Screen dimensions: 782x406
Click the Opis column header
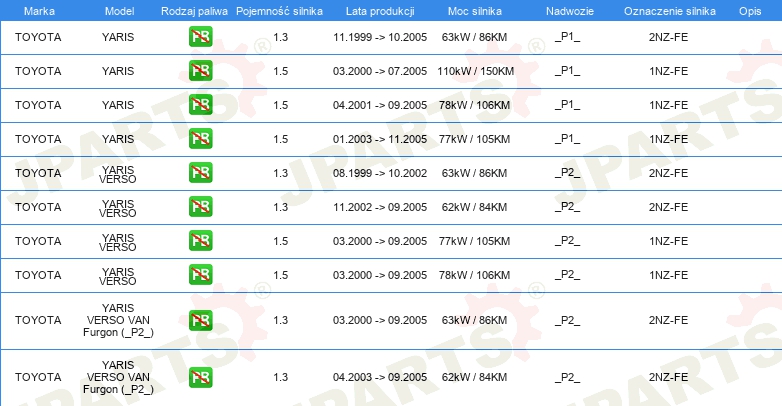[750, 11]
